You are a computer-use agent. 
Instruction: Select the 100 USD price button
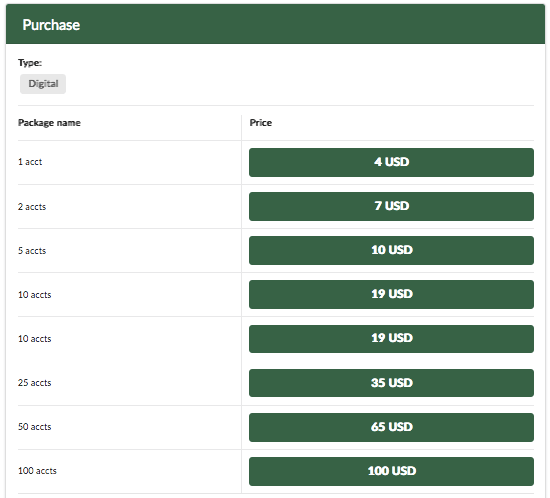pyautogui.click(x=391, y=471)
